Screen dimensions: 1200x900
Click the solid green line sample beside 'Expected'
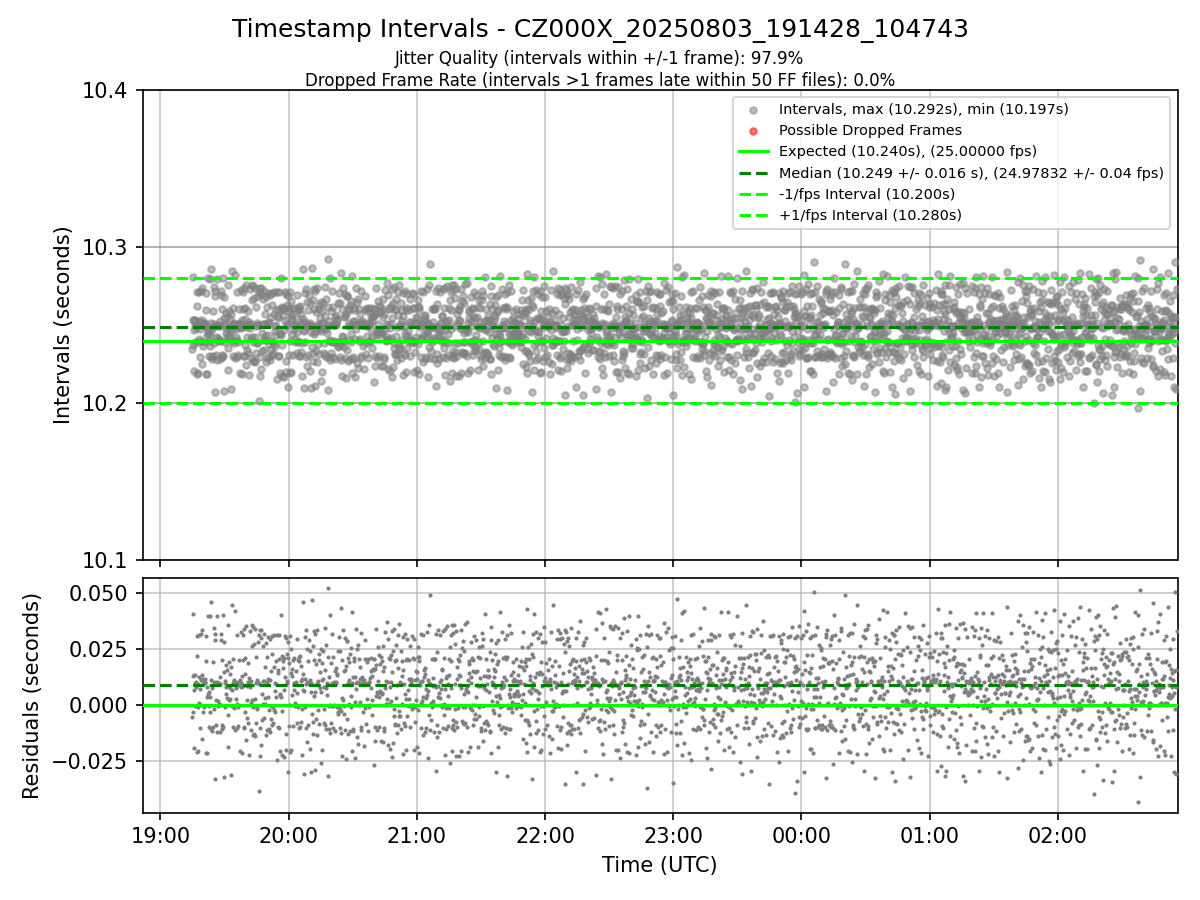pos(754,152)
